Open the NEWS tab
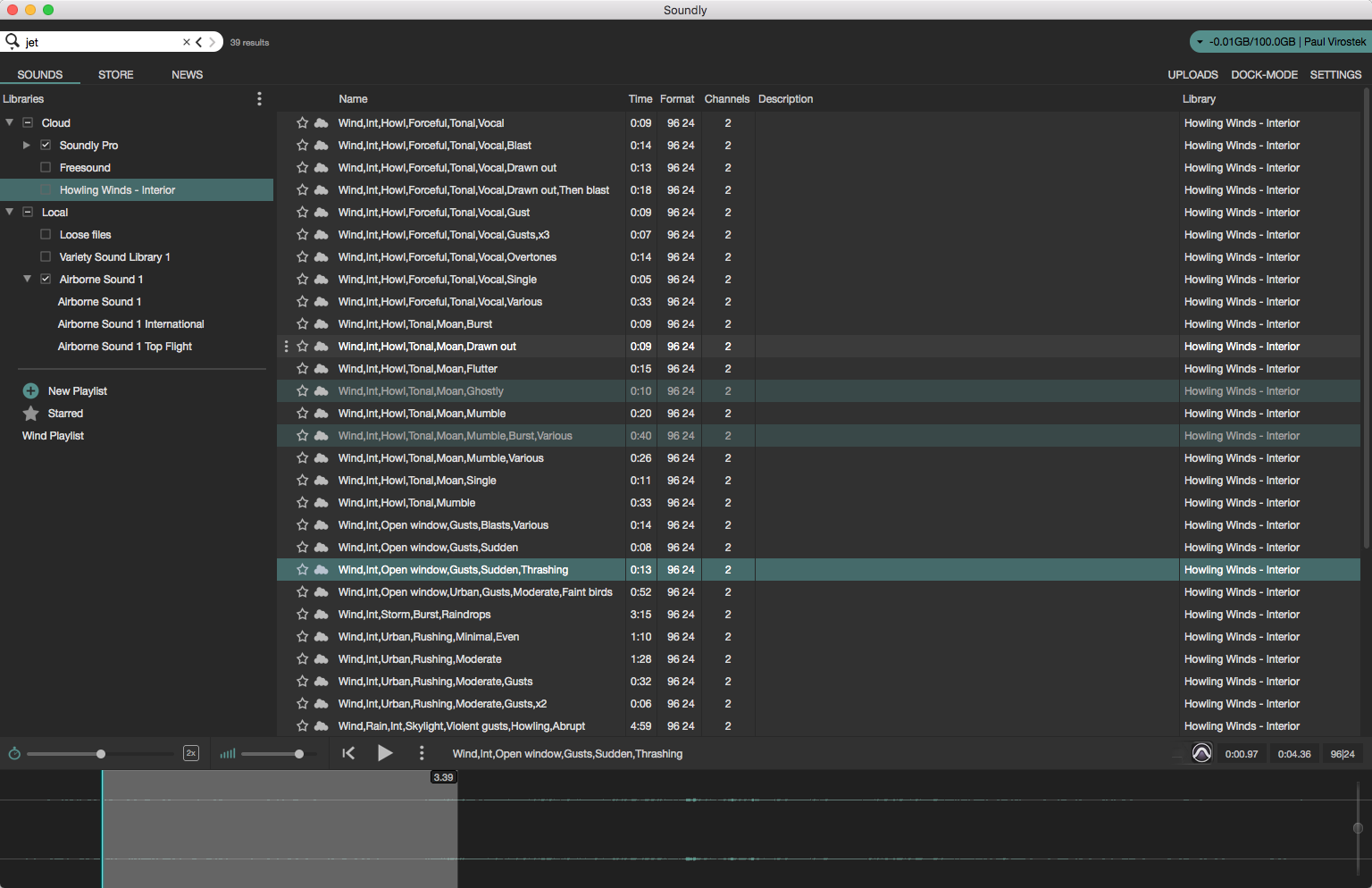This screenshot has width=1372, height=888. (187, 74)
